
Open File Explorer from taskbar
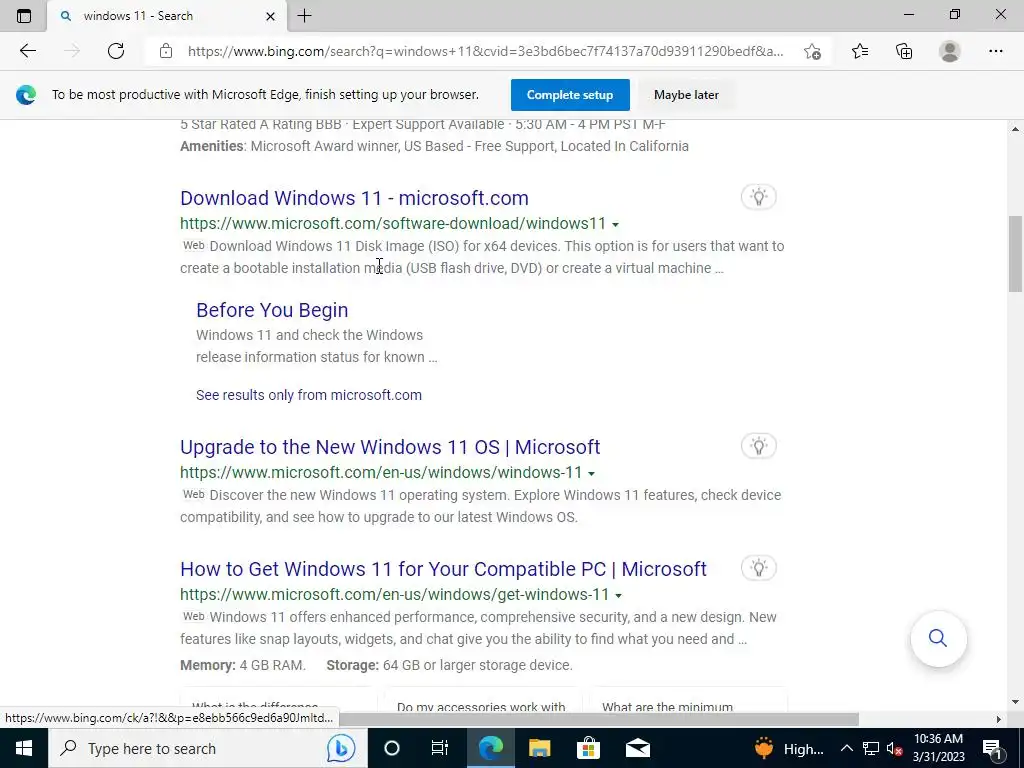(x=539, y=748)
